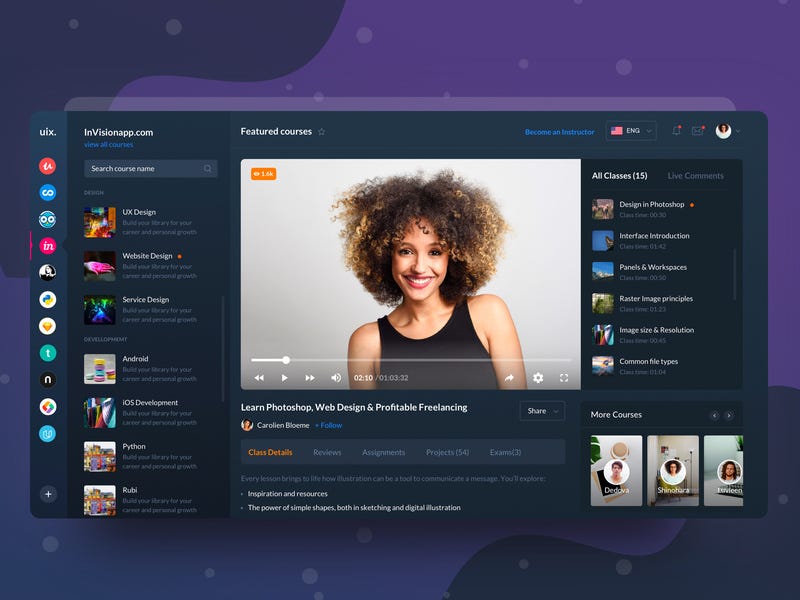Go to next More Courses
The image size is (800, 600).
click(x=729, y=415)
